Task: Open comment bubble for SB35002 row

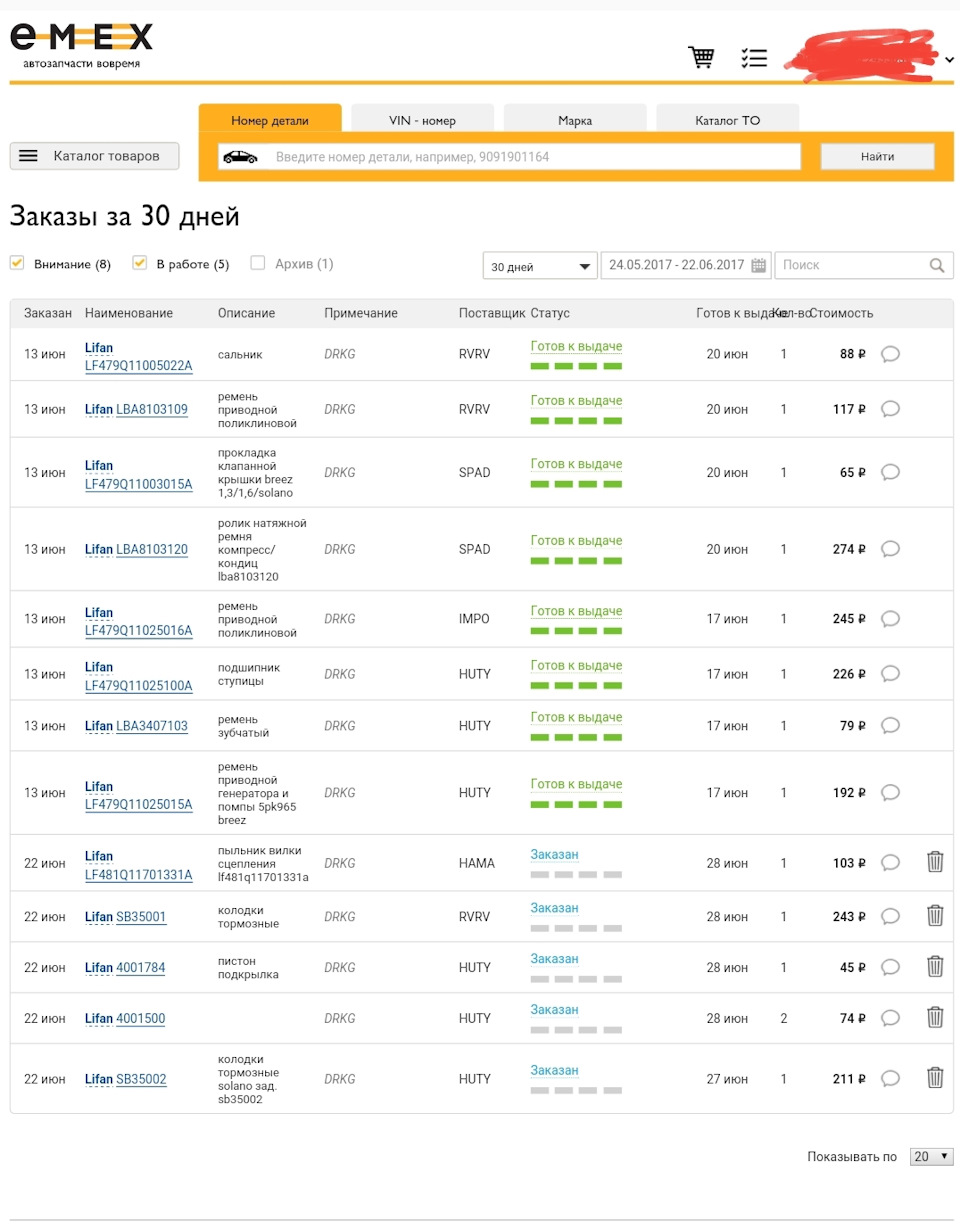Action: point(890,1079)
